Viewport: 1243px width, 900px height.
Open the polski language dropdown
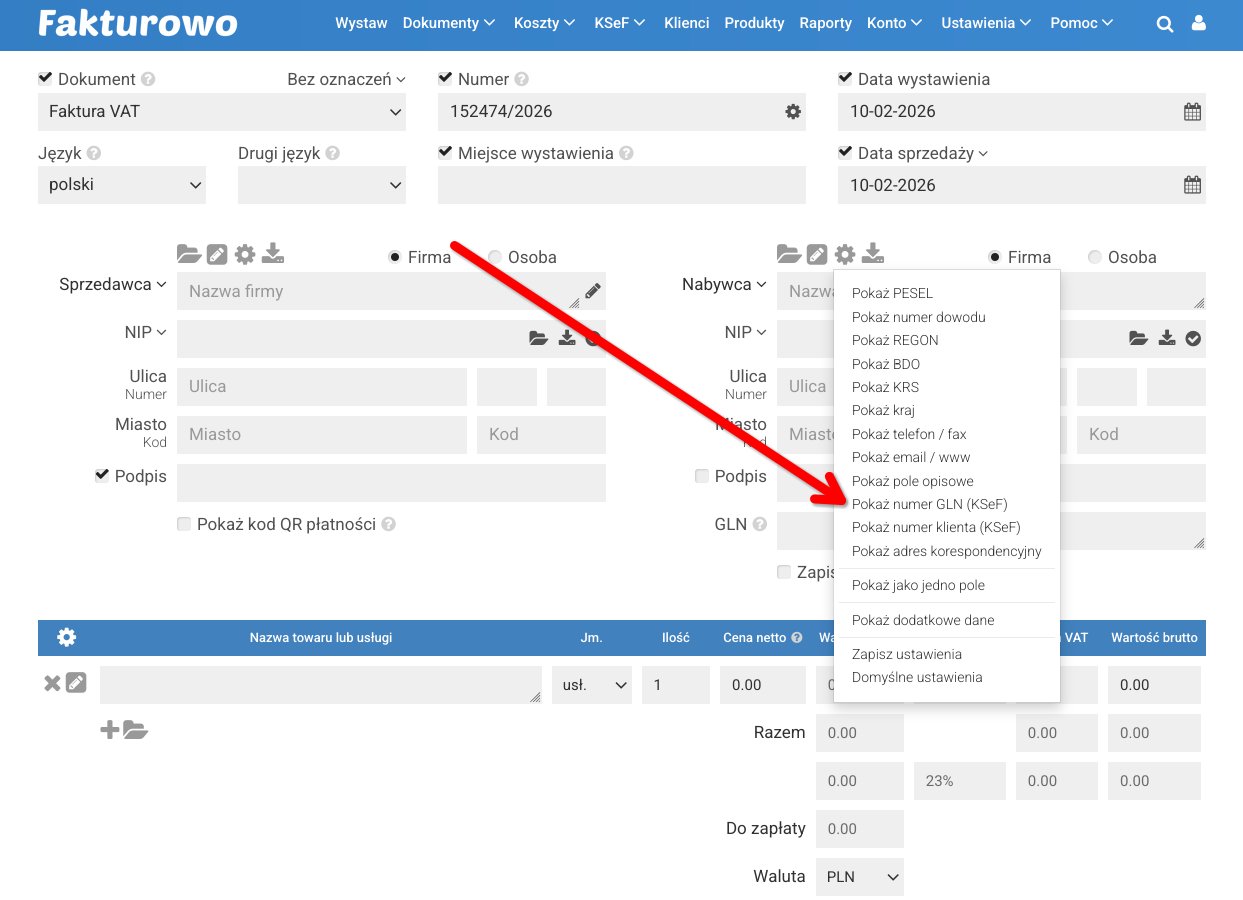pyautogui.click(x=122, y=186)
